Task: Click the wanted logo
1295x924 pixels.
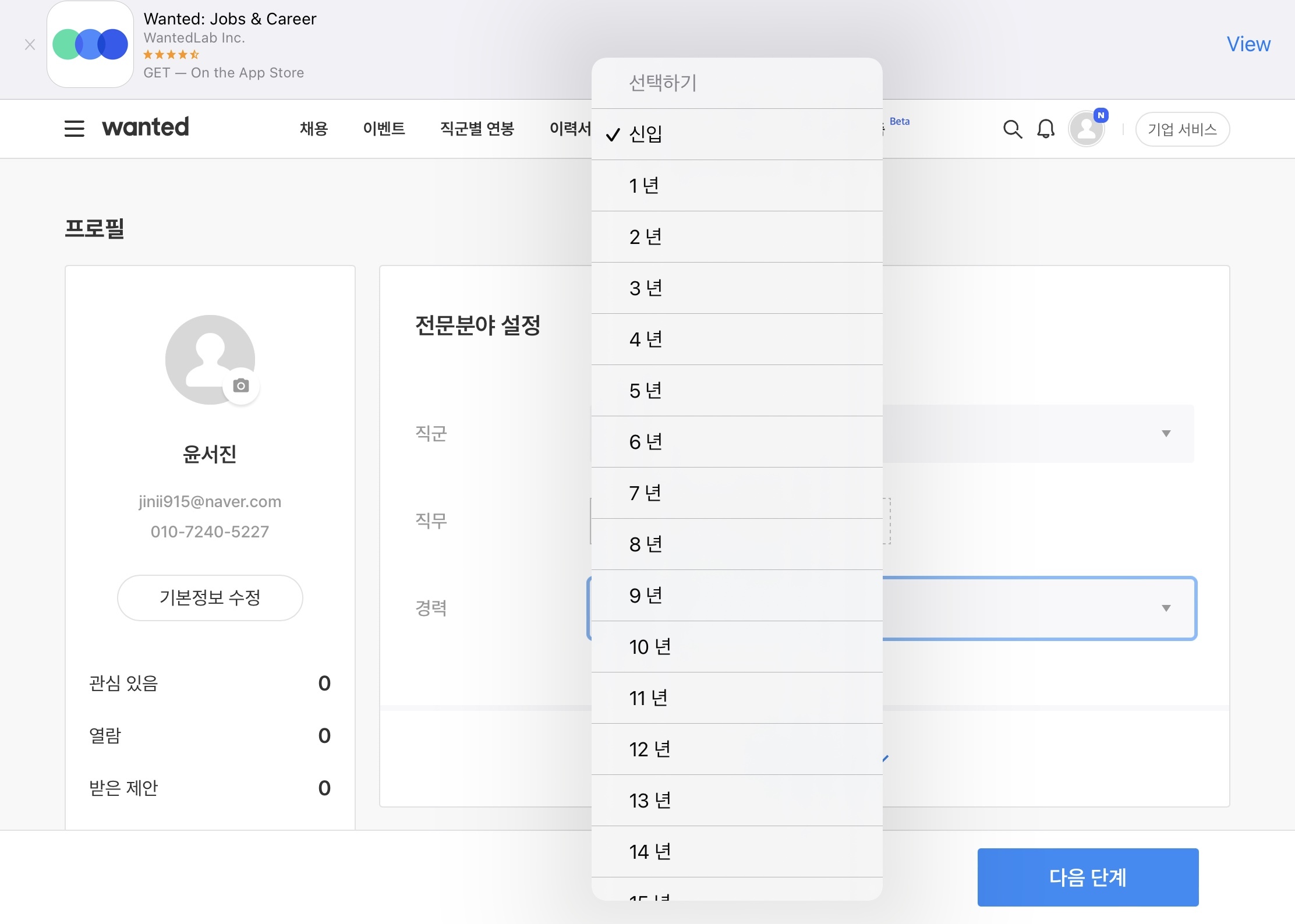Action: pyautogui.click(x=146, y=127)
